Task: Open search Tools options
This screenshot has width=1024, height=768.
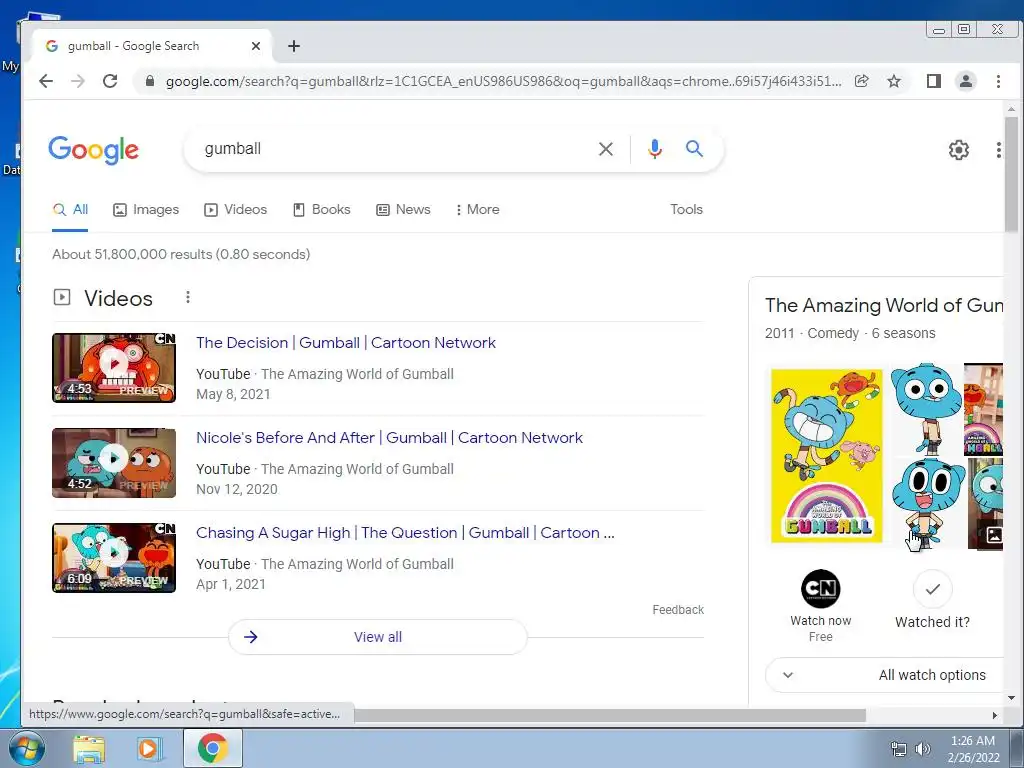Action: click(686, 210)
